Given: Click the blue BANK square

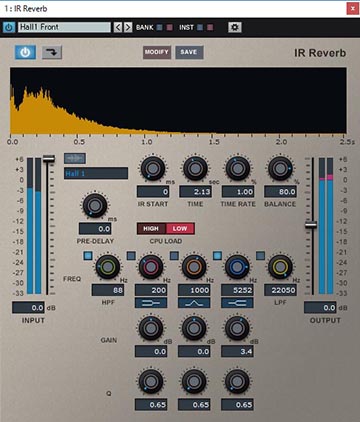Looking at the screenshot, I should [x=160, y=27].
